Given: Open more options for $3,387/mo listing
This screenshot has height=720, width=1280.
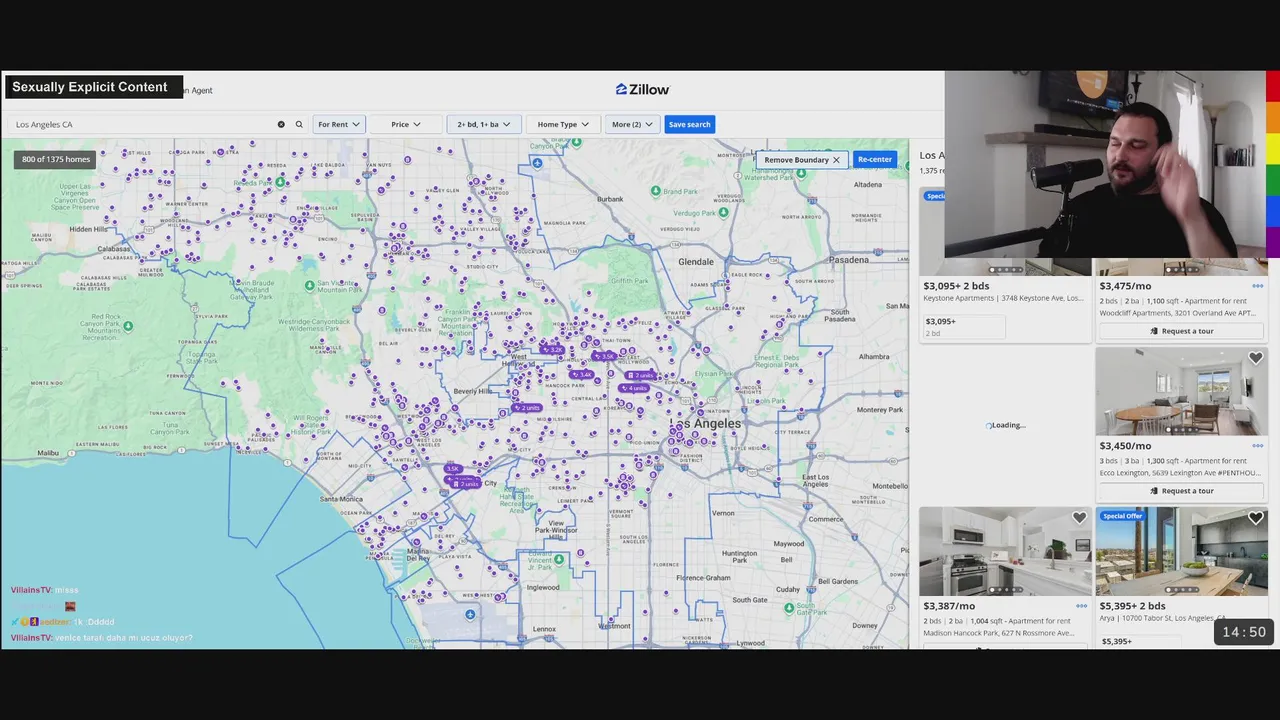Looking at the screenshot, I should 1081,606.
